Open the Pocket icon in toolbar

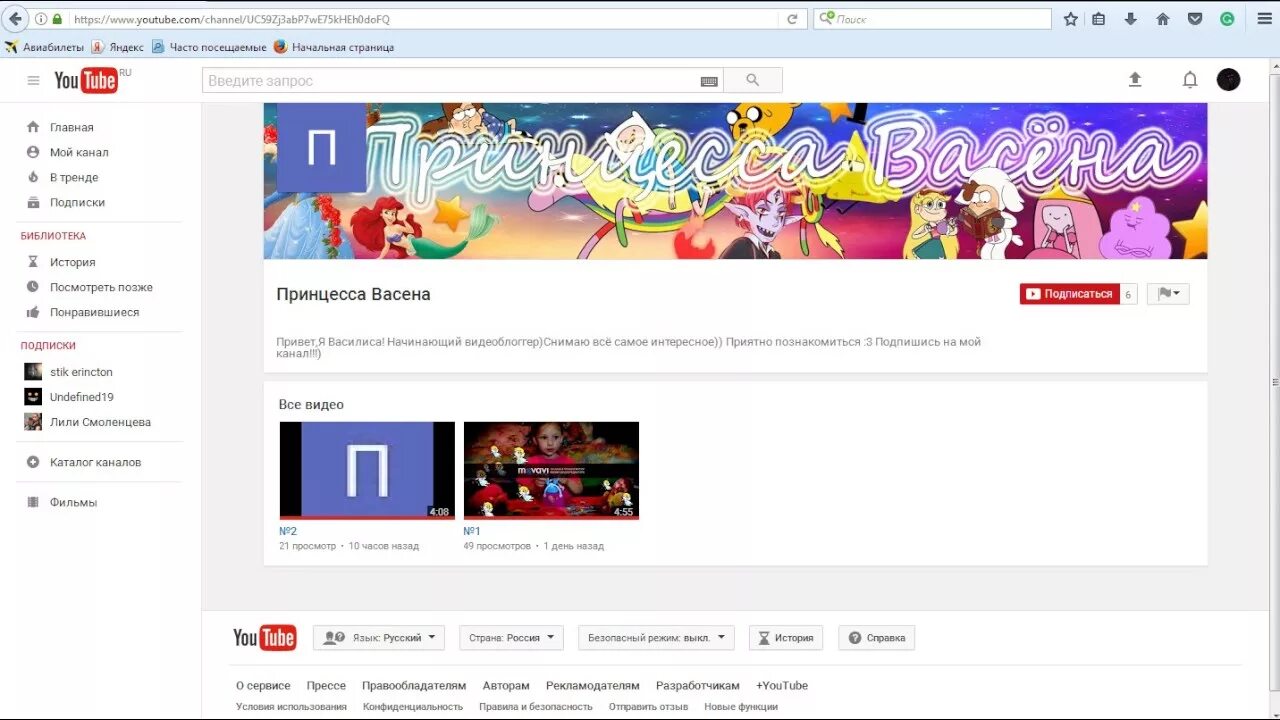pos(1195,19)
